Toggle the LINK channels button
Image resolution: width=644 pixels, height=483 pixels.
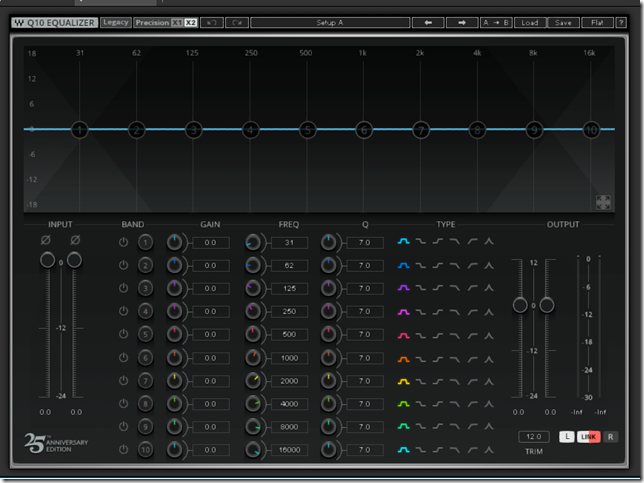click(589, 437)
